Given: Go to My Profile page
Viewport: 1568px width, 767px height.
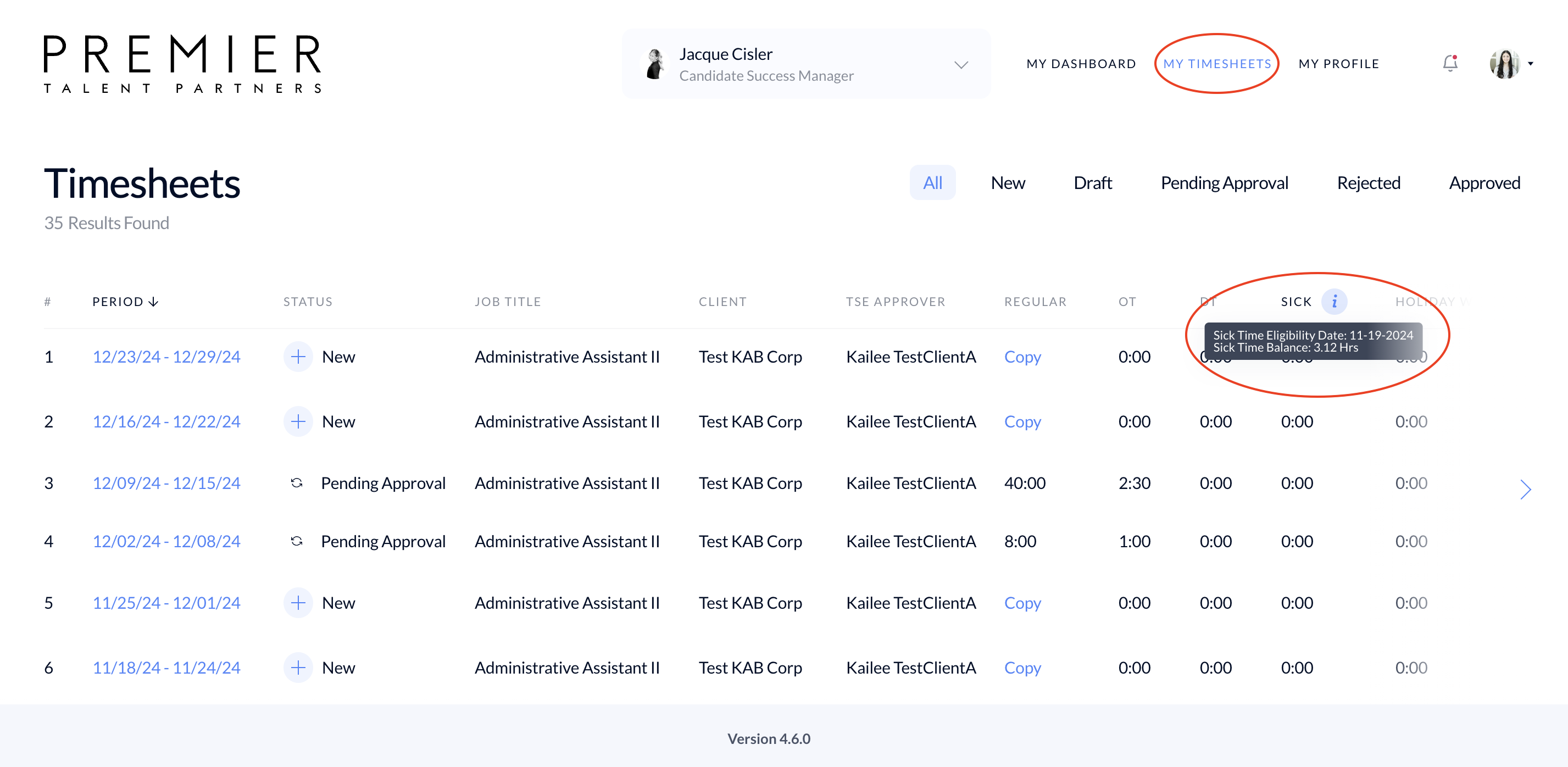Looking at the screenshot, I should point(1338,63).
